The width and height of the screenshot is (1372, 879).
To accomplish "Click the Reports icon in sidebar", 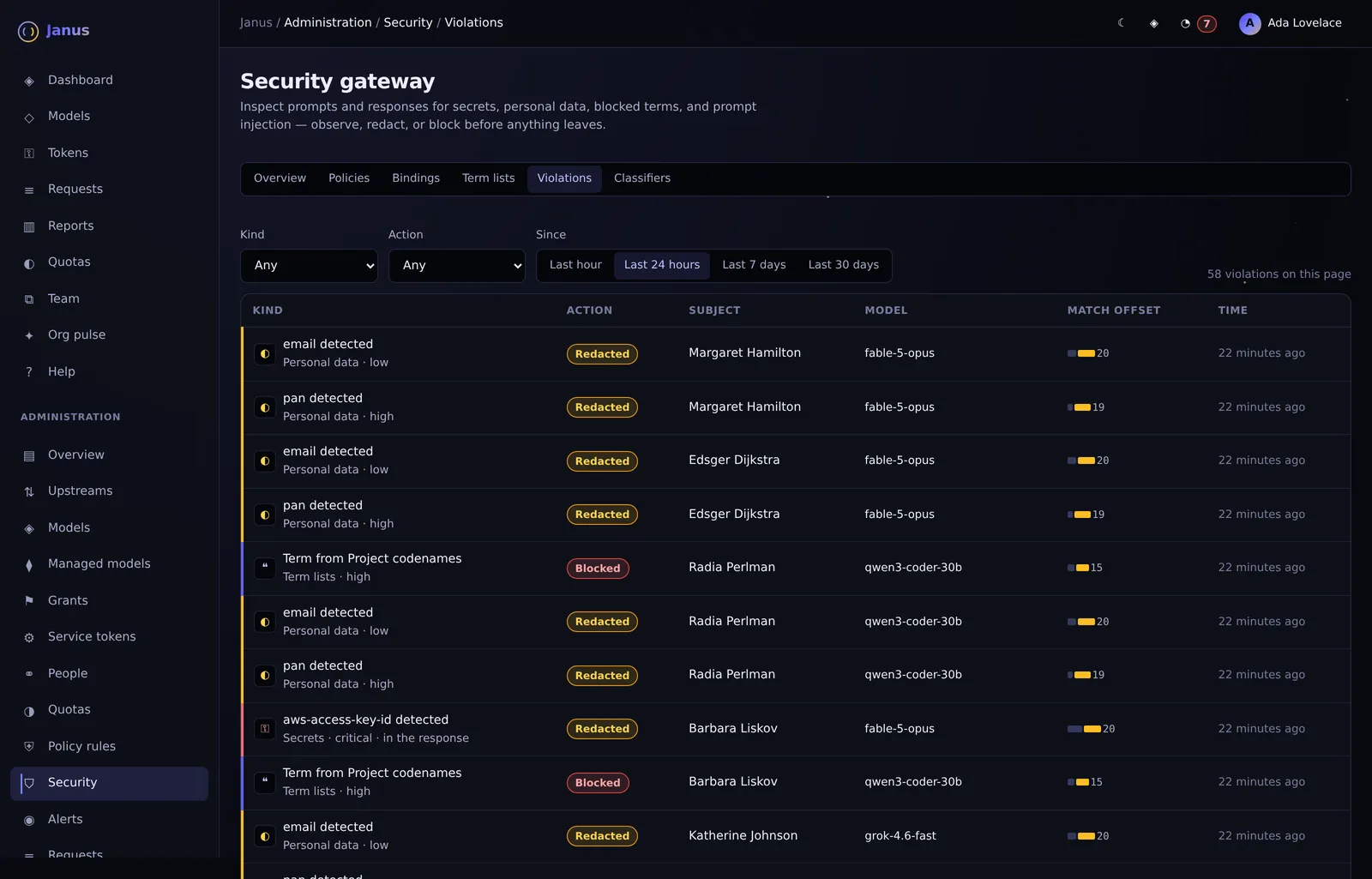I will 29,226.
